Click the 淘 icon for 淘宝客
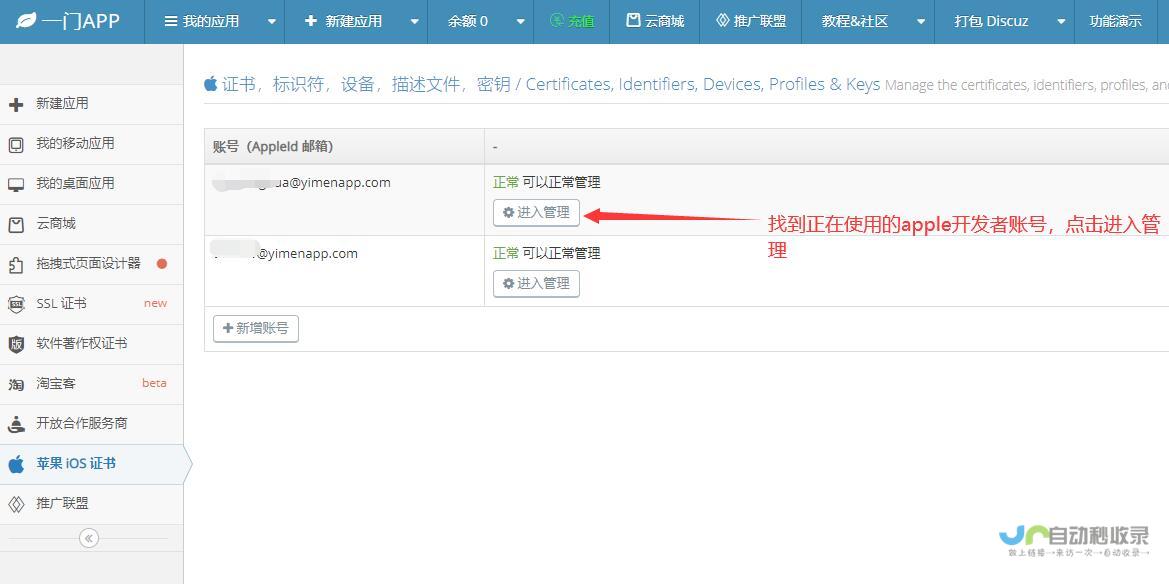1169x584 pixels. tap(16, 384)
